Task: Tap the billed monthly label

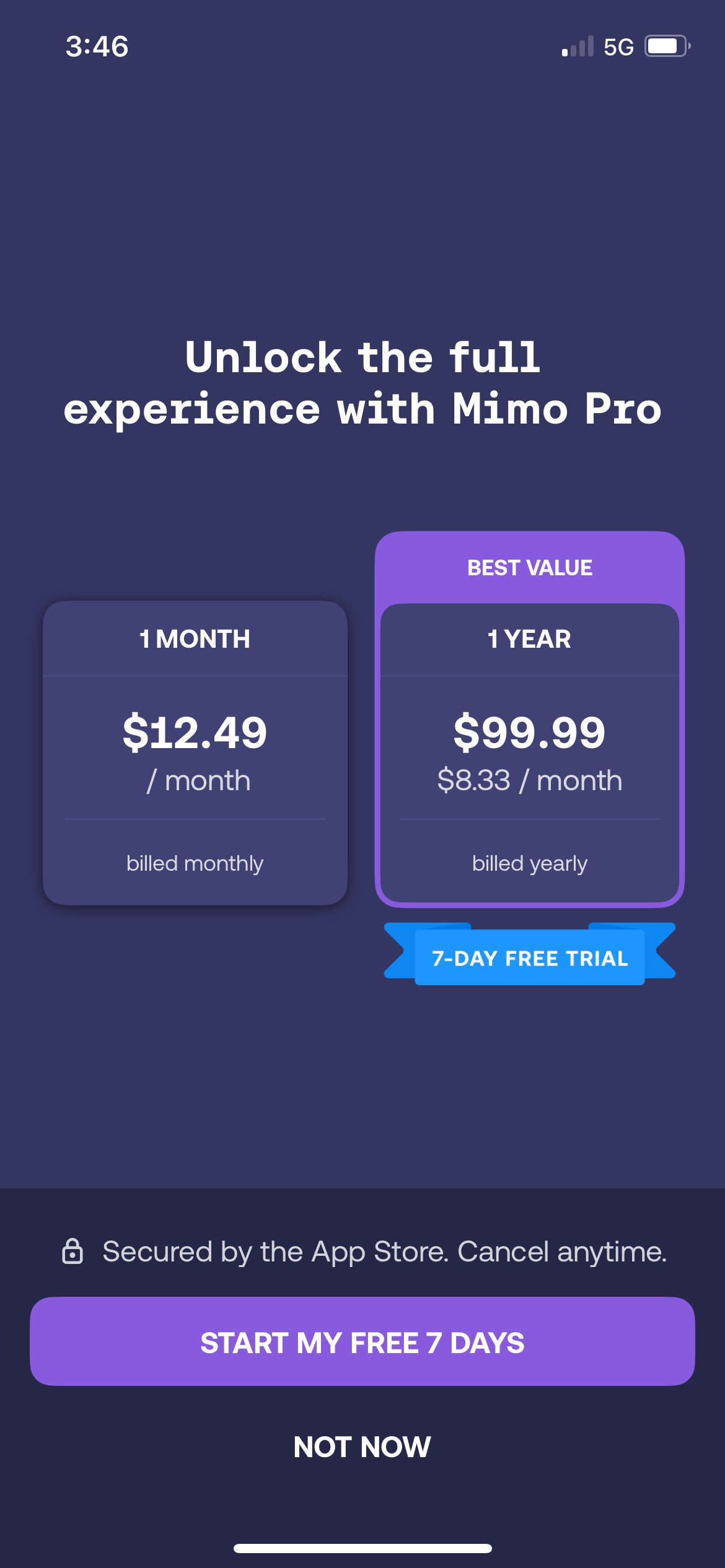Action: coord(195,863)
